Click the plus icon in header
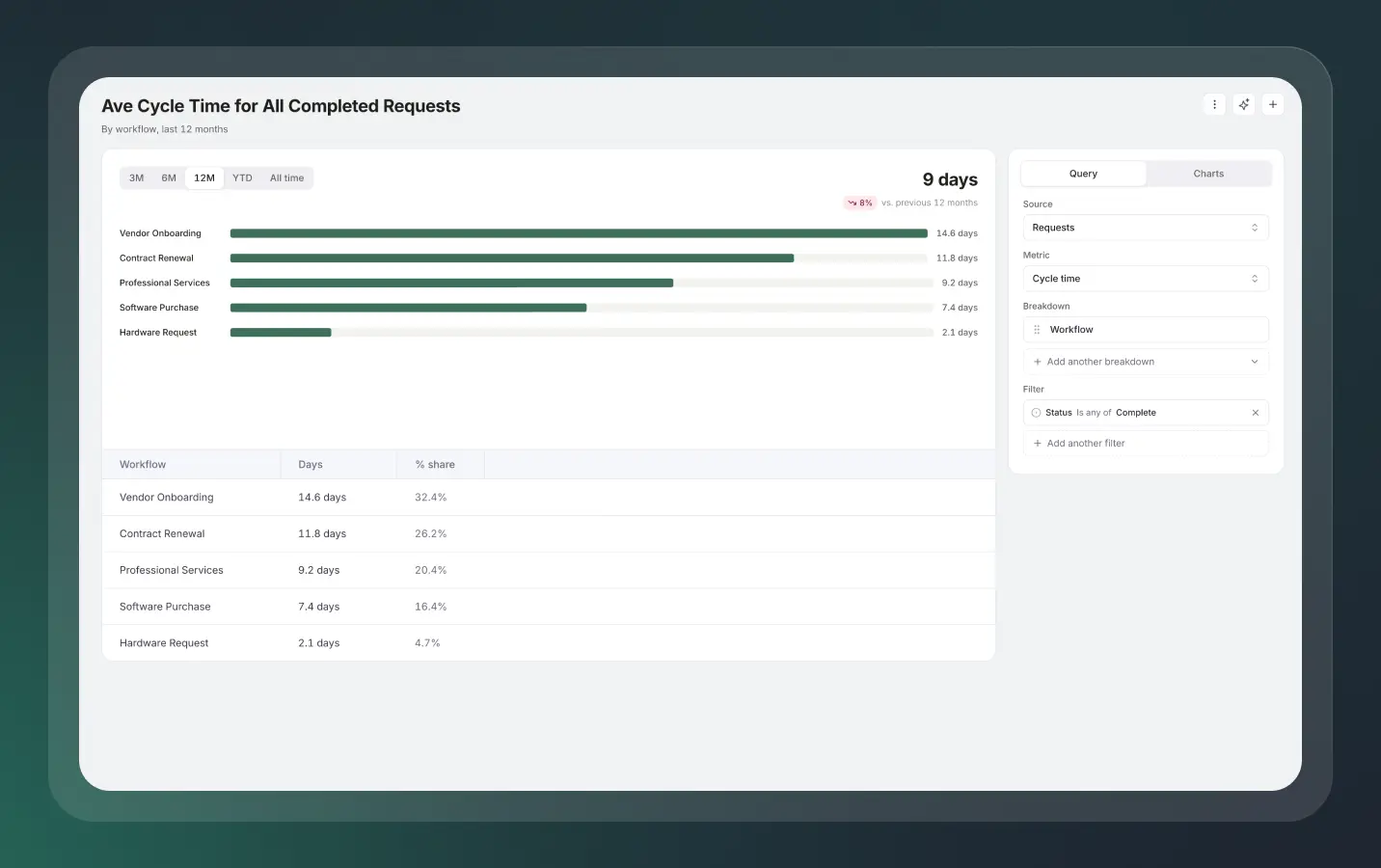Image resolution: width=1381 pixels, height=868 pixels. pyautogui.click(x=1273, y=104)
